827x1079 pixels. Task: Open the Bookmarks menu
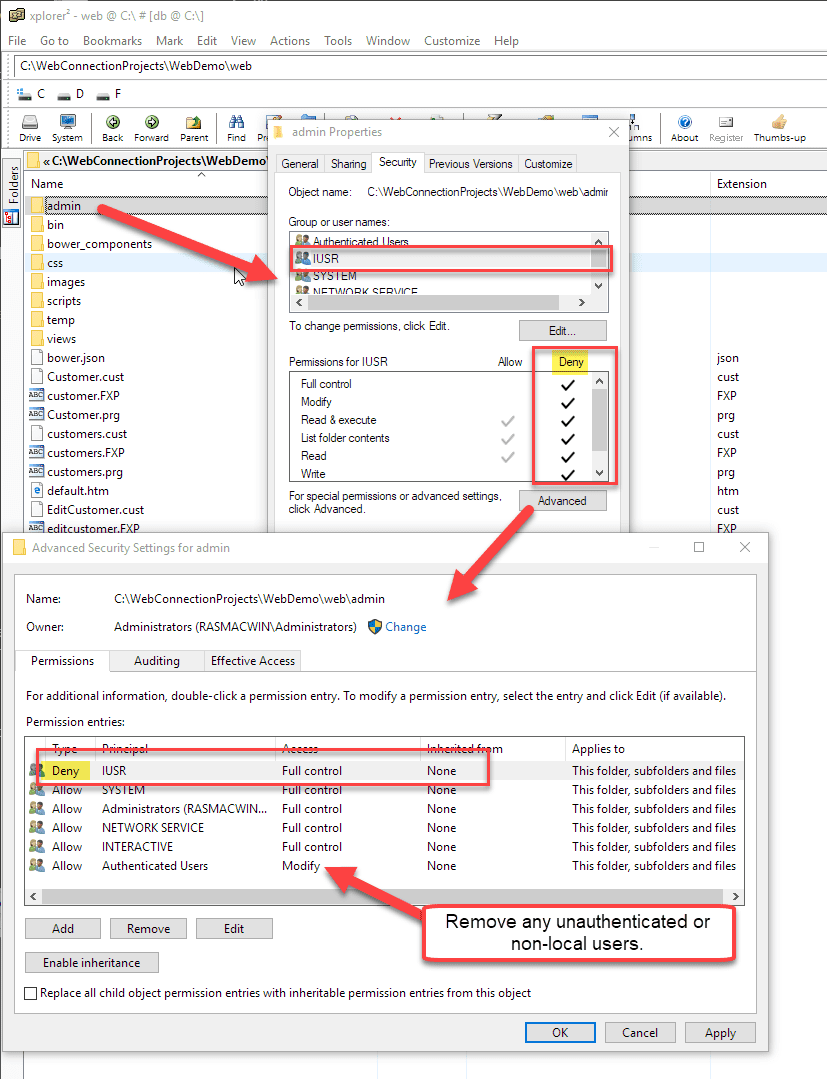[112, 41]
